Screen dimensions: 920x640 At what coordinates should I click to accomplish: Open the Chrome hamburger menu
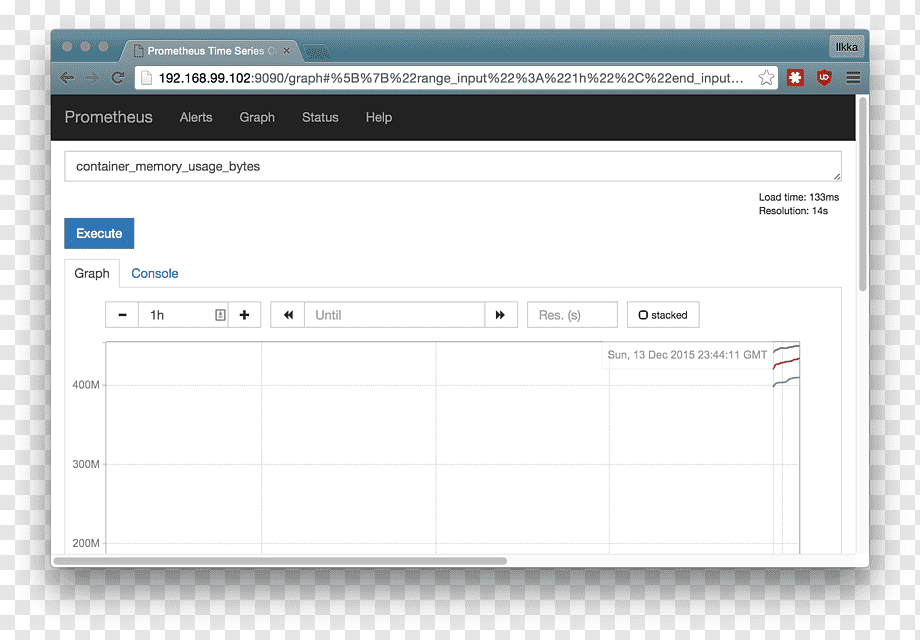(x=853, y=77)
